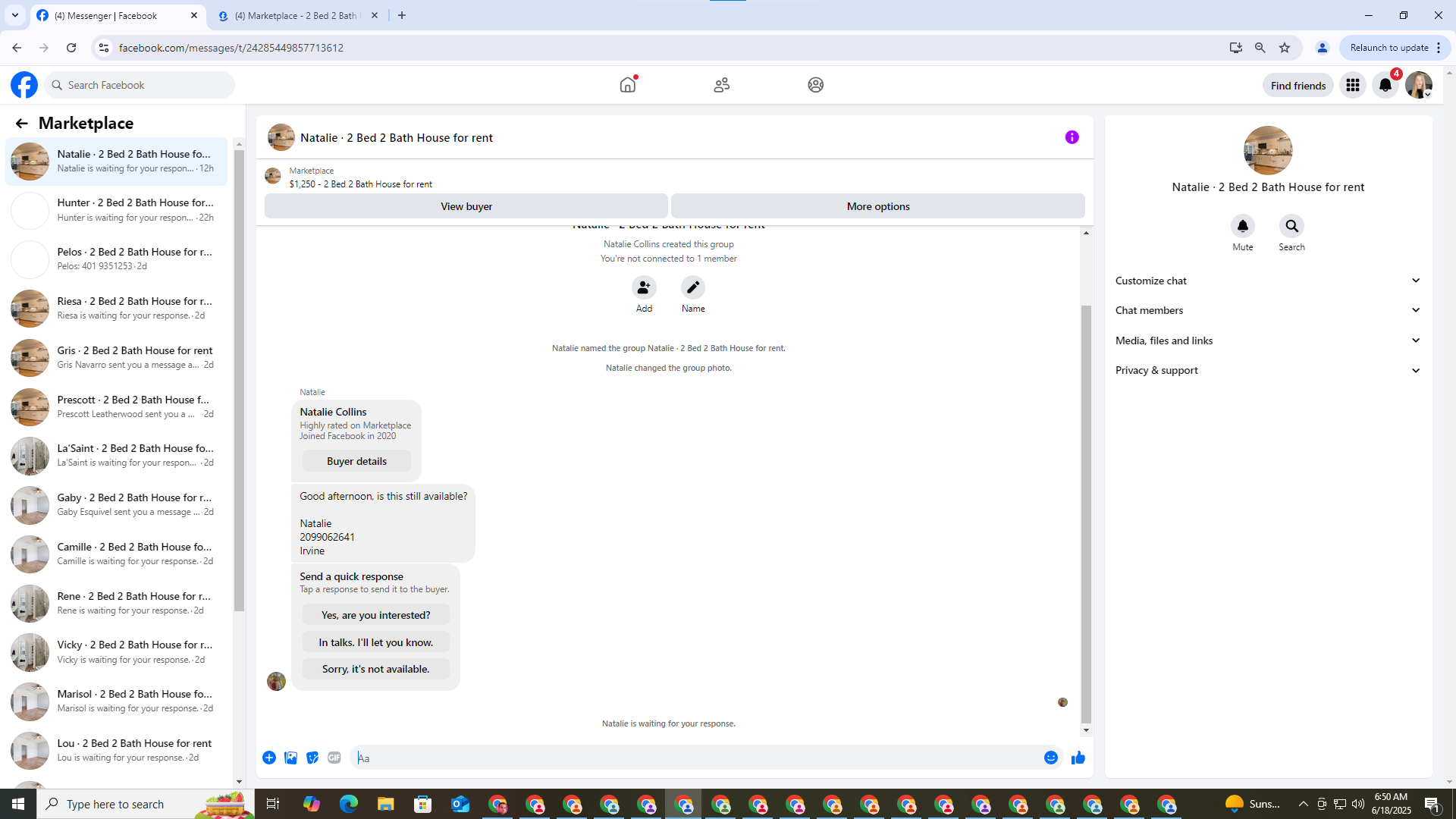Click the browser address bar URL
The height and width of the screenshot is (819, 1456).
click(231, 48)
